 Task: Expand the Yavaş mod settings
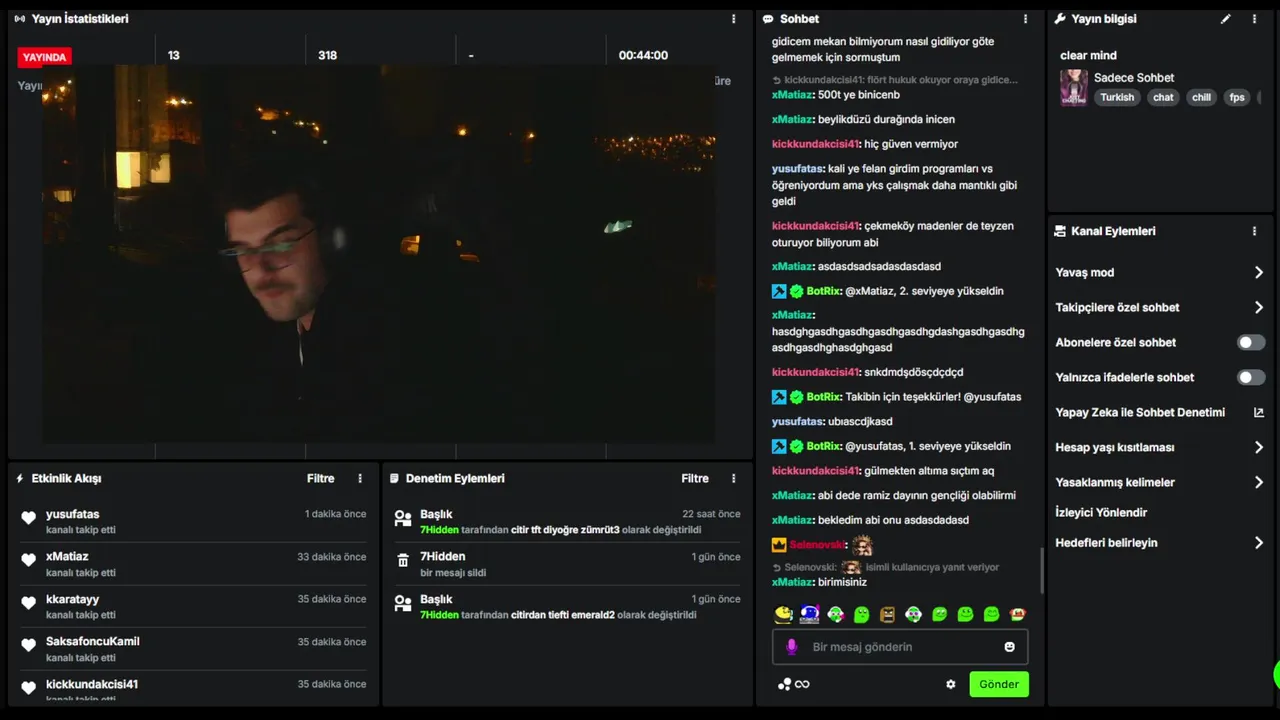[1160, 272]
